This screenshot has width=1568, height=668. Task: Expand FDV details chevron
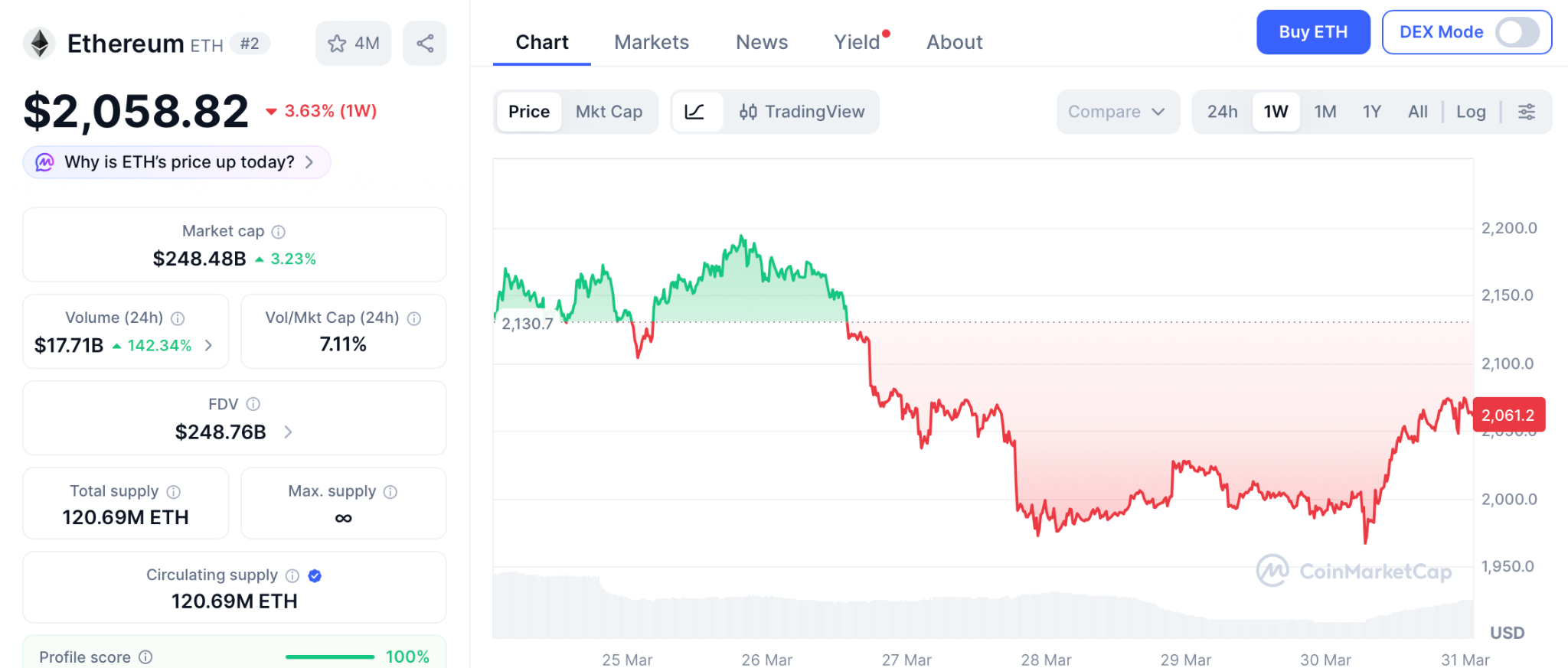pos(288,432)
